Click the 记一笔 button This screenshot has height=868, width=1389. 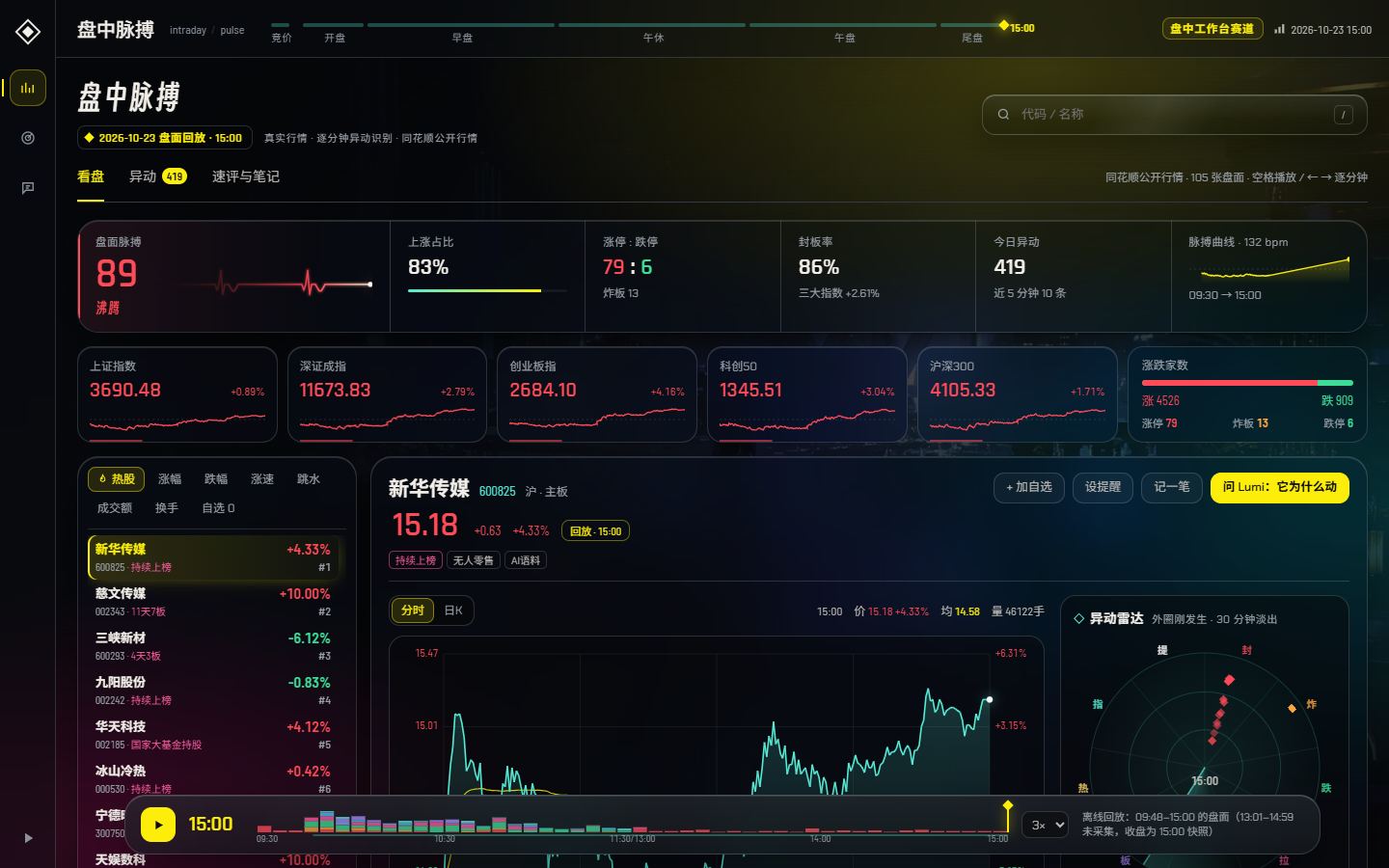[x=1172, y=487]
